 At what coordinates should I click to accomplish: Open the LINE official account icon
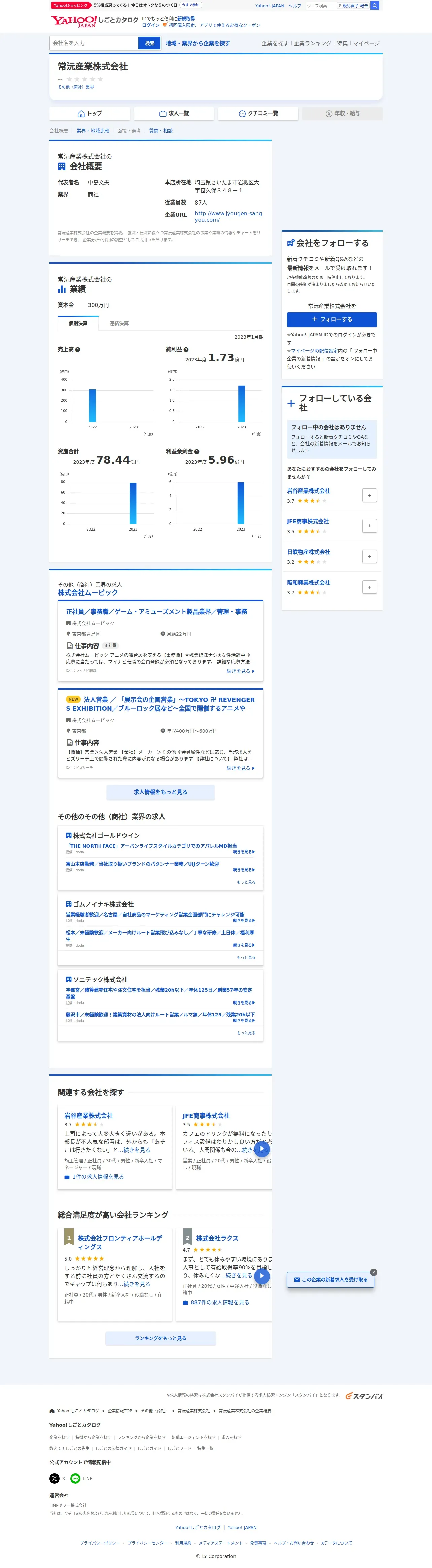75,1478
